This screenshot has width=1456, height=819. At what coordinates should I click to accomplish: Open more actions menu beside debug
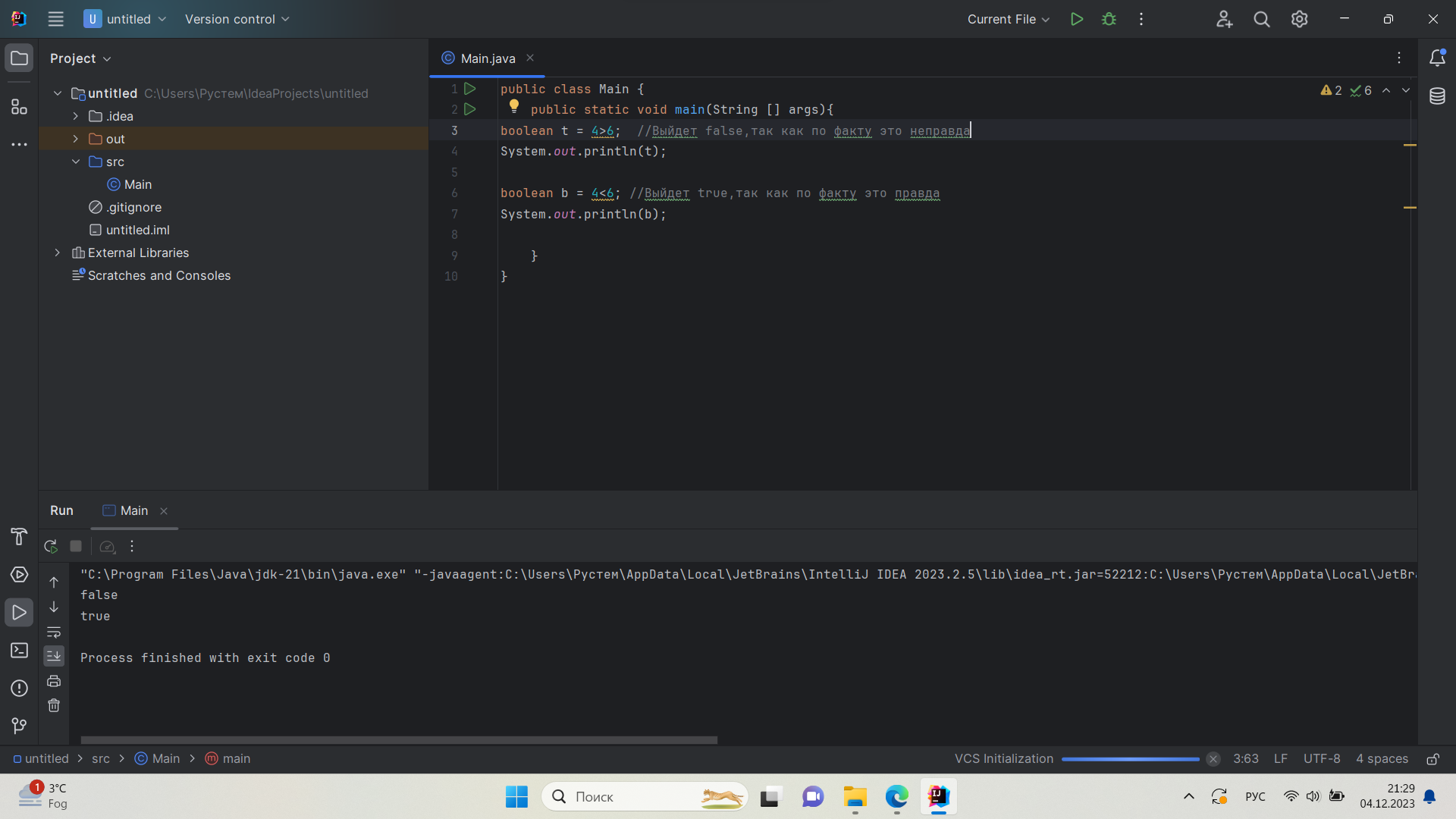tap(1141, 19)
